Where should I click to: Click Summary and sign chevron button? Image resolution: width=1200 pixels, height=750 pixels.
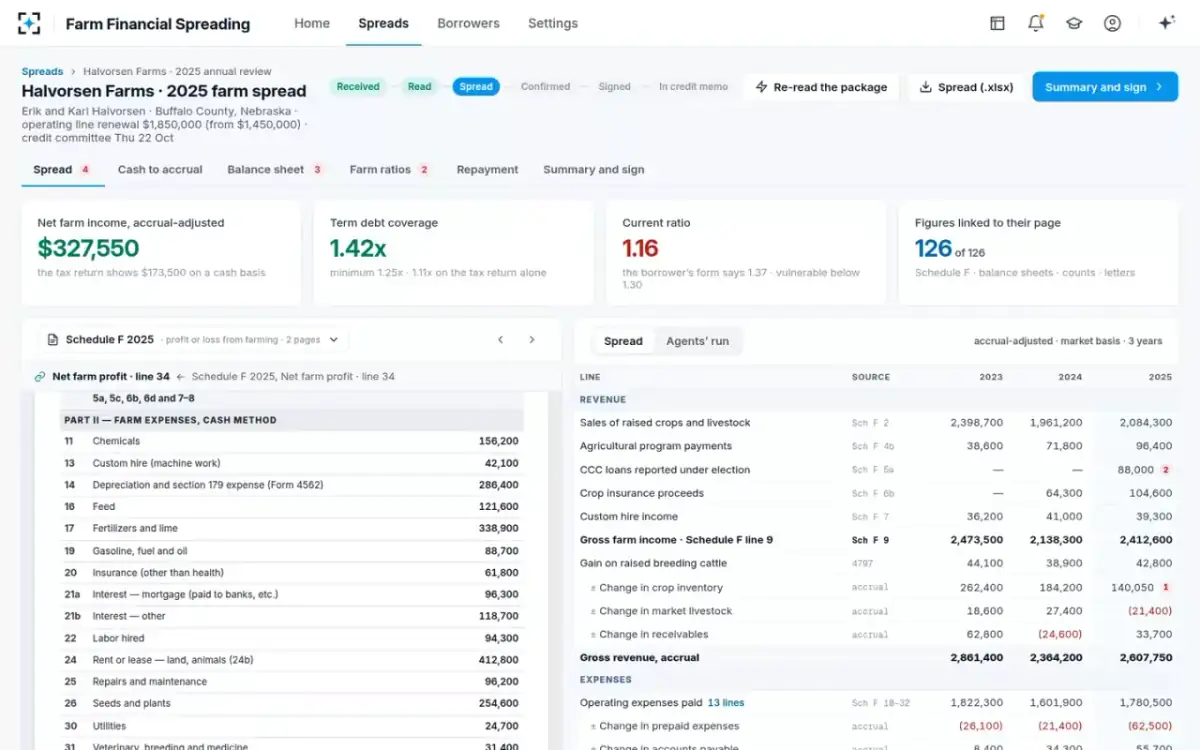coord(1105,87)
